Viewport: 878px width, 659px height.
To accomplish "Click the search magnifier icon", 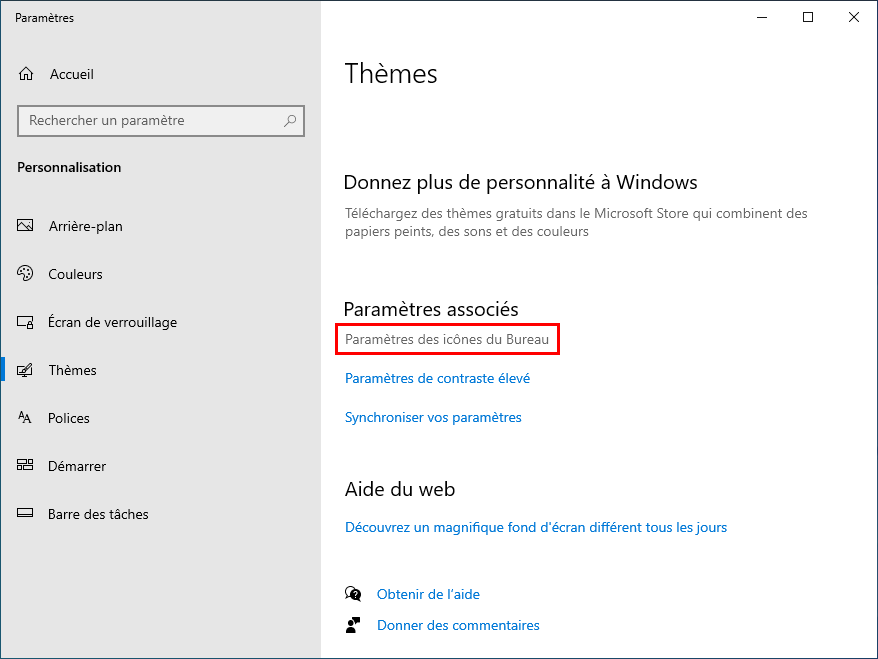I will tap(290, 120).
